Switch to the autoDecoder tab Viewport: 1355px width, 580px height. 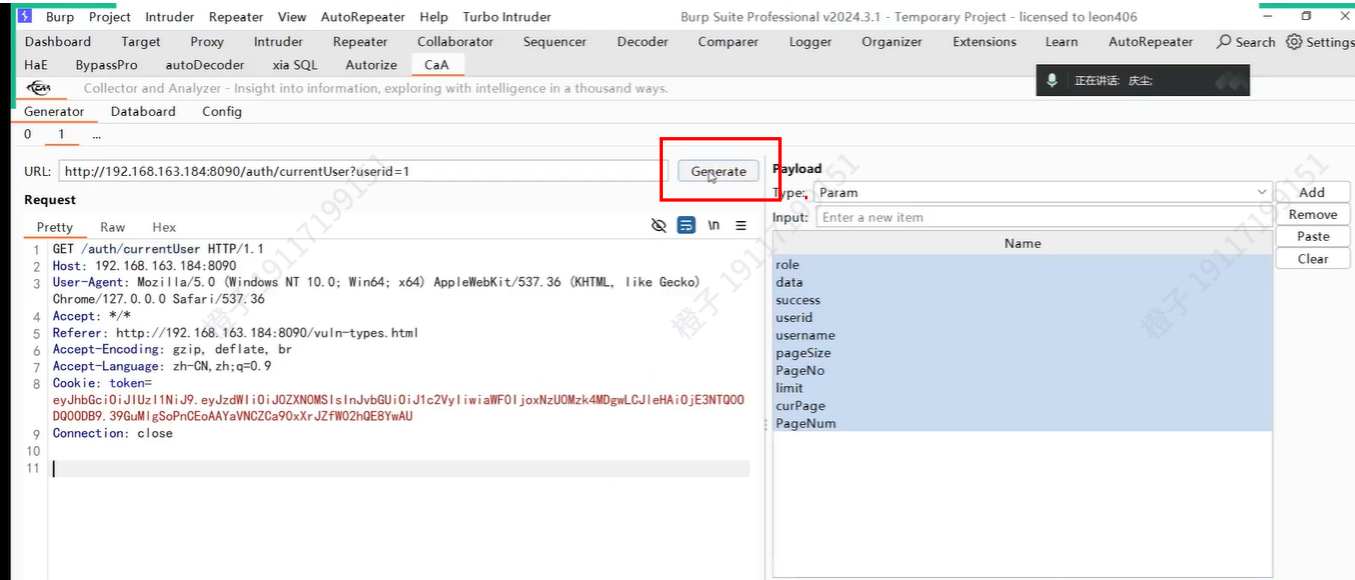point(205,65)
